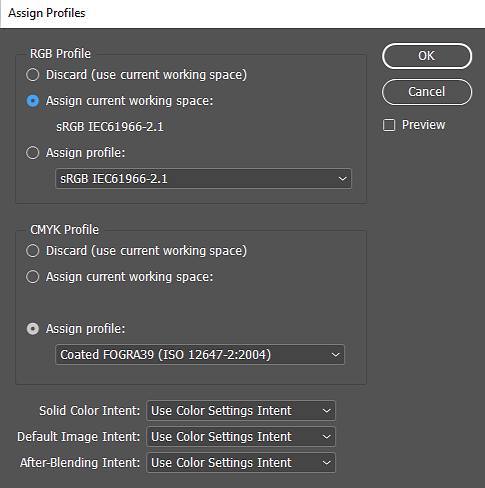Select Discard radio under CMYK Profile
This screenshot has height=488, width=485.
click(33, 251)
